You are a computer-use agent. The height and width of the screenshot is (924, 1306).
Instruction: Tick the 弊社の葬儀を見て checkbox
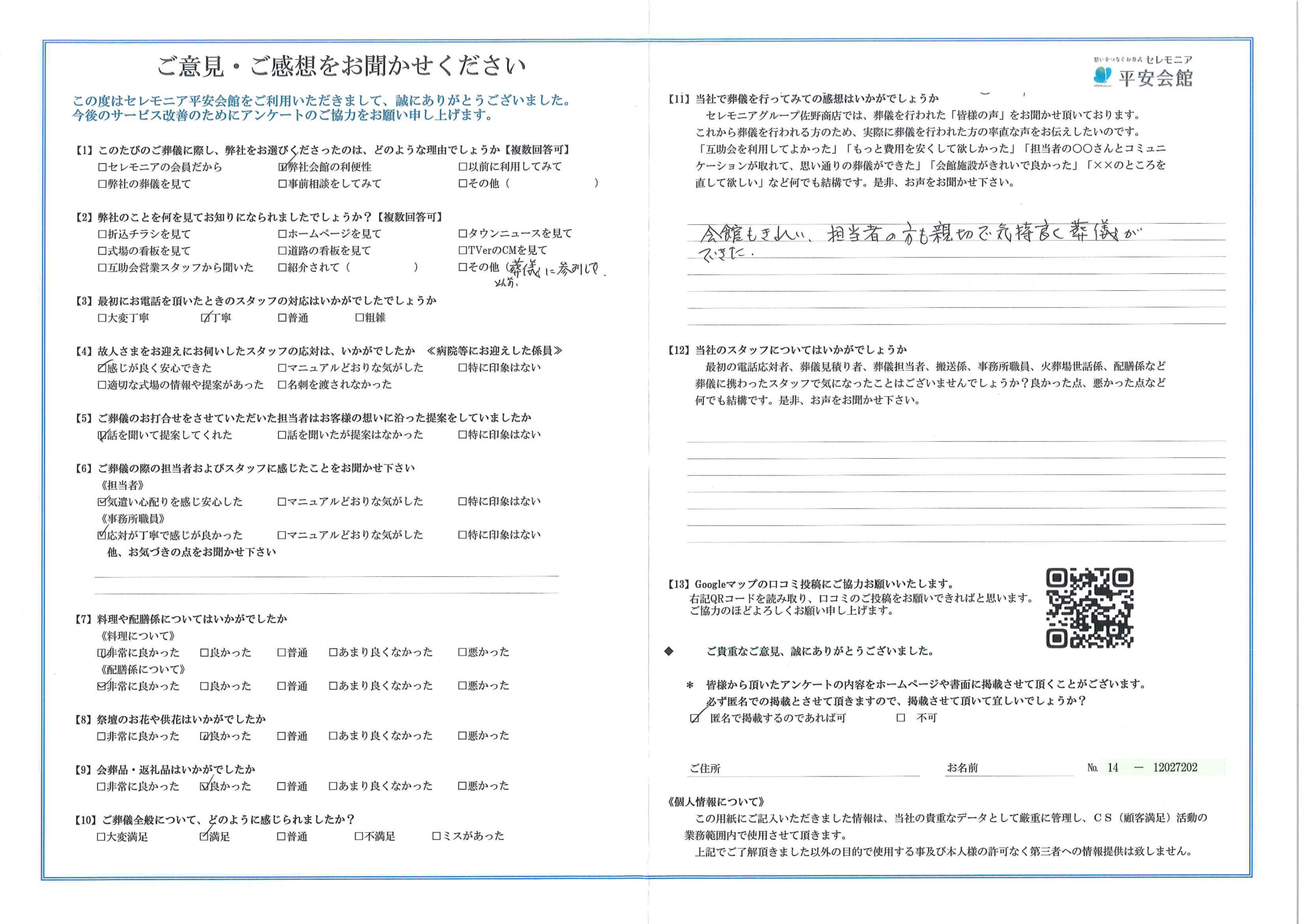coord(103,184)
